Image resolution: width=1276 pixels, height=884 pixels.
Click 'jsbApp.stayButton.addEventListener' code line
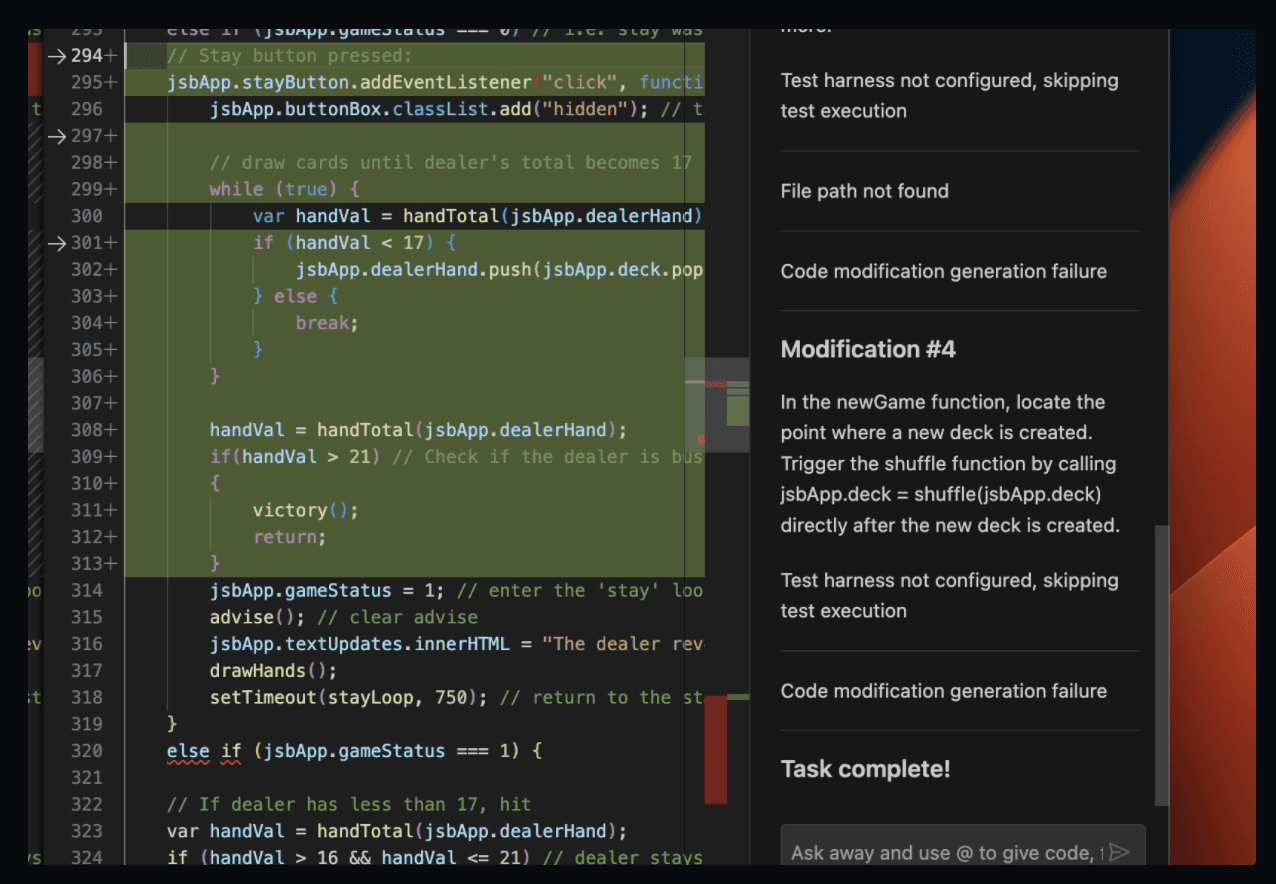coord(436,82)
